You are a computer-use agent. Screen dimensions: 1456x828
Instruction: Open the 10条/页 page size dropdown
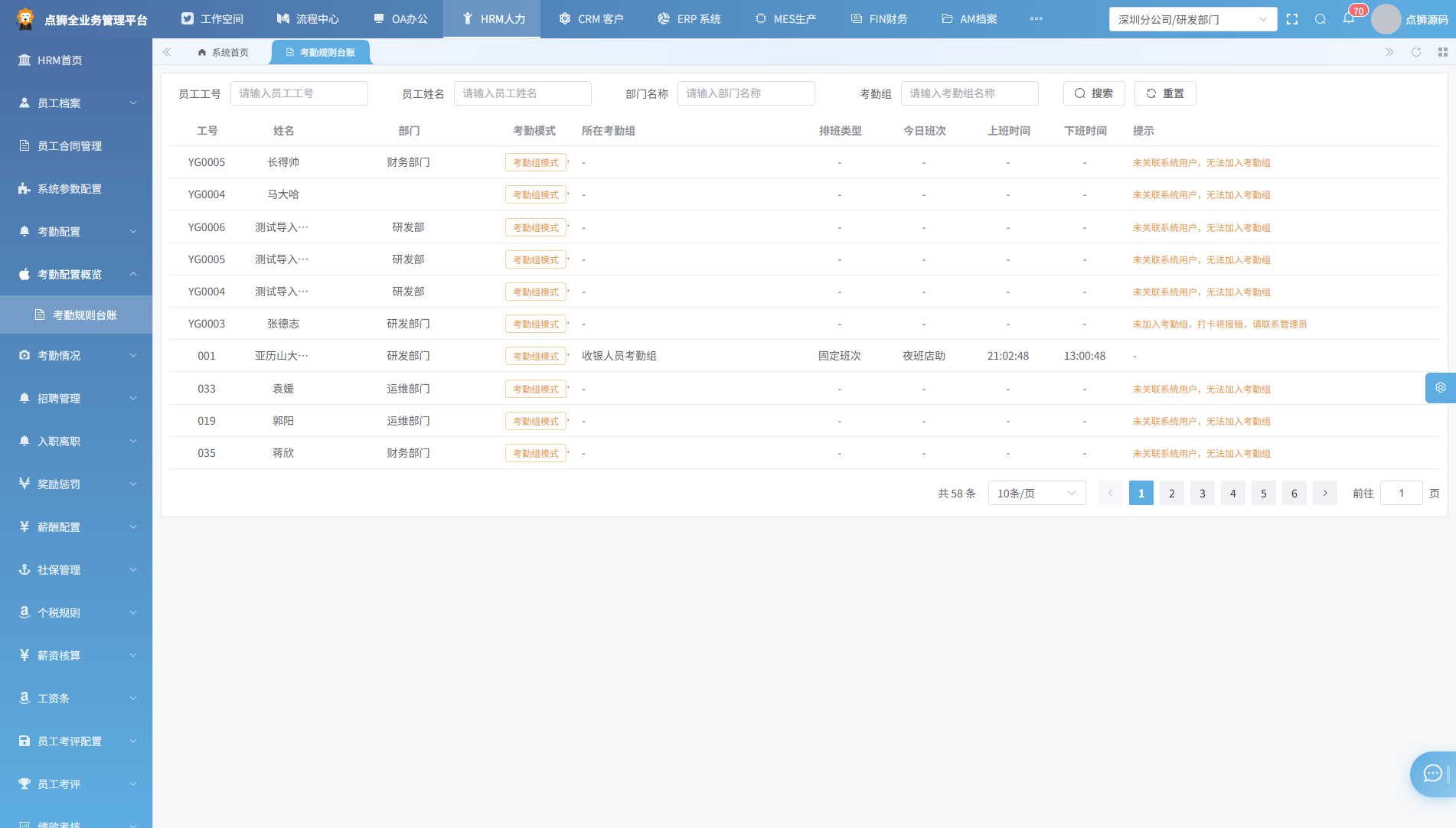point(1037,493)
